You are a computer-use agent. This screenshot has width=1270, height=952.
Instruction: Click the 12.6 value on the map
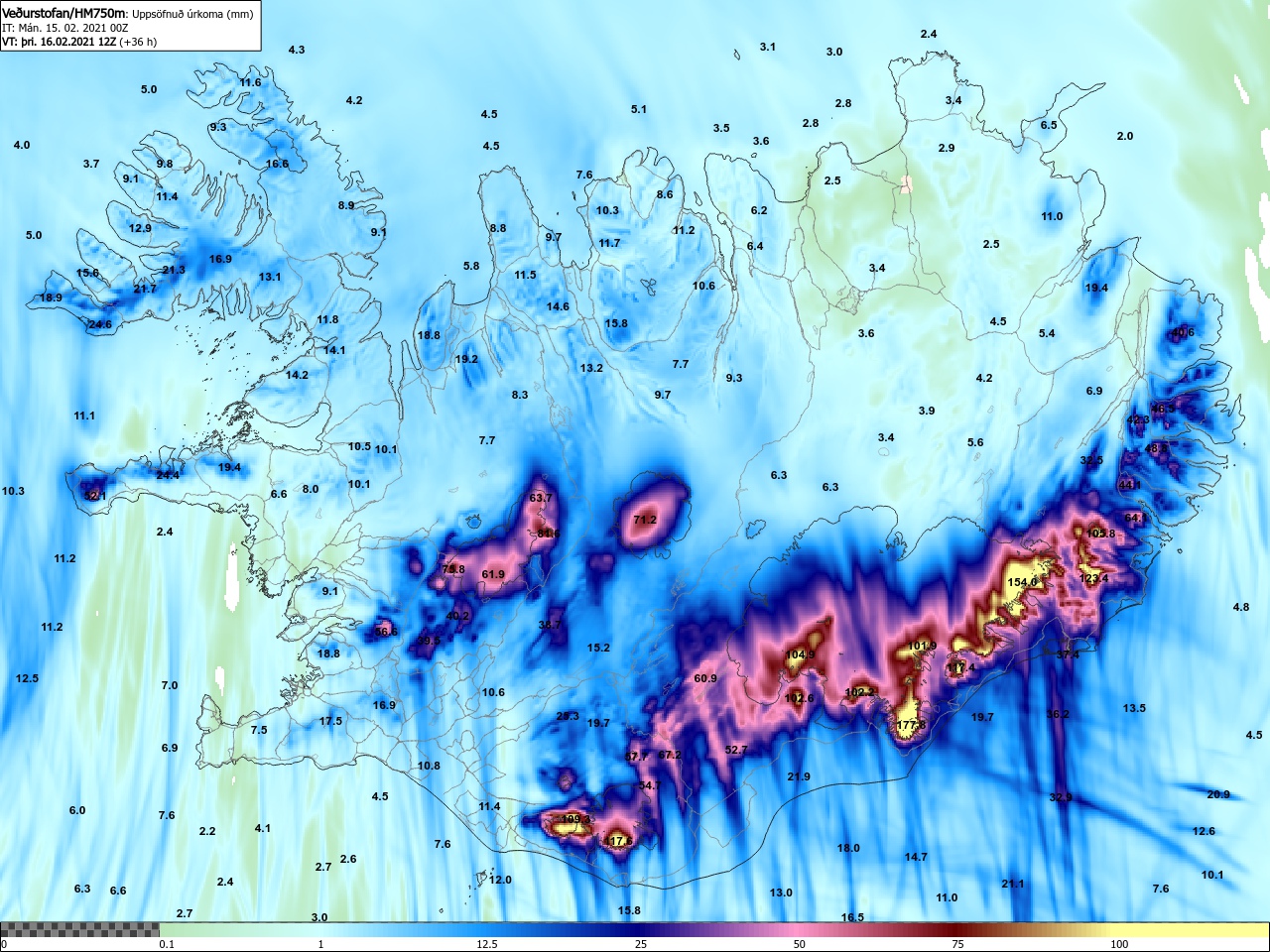(x=1204, y=831)
